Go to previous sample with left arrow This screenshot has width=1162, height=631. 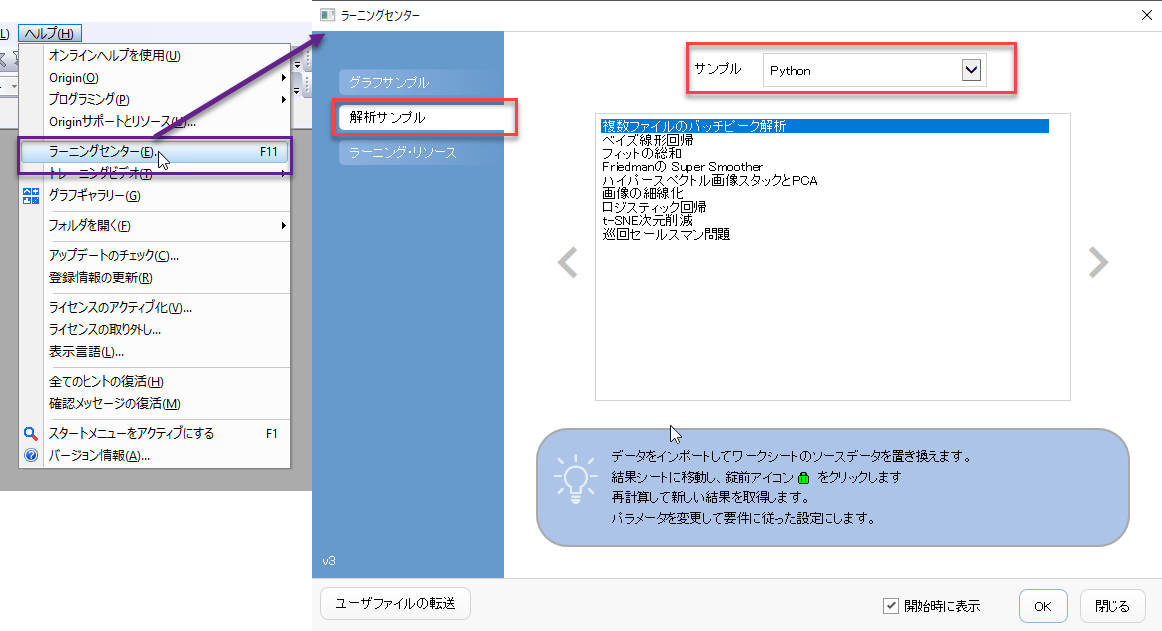tap(567, 262)
